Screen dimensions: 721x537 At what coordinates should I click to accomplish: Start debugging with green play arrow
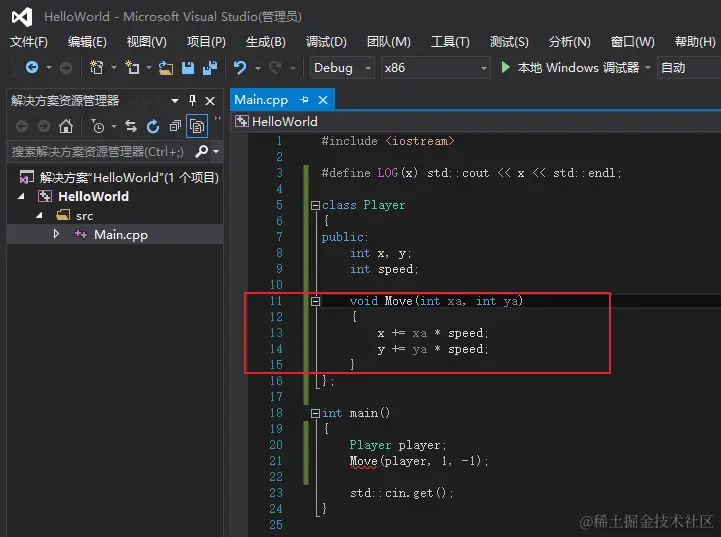click(x=505, y=68)
